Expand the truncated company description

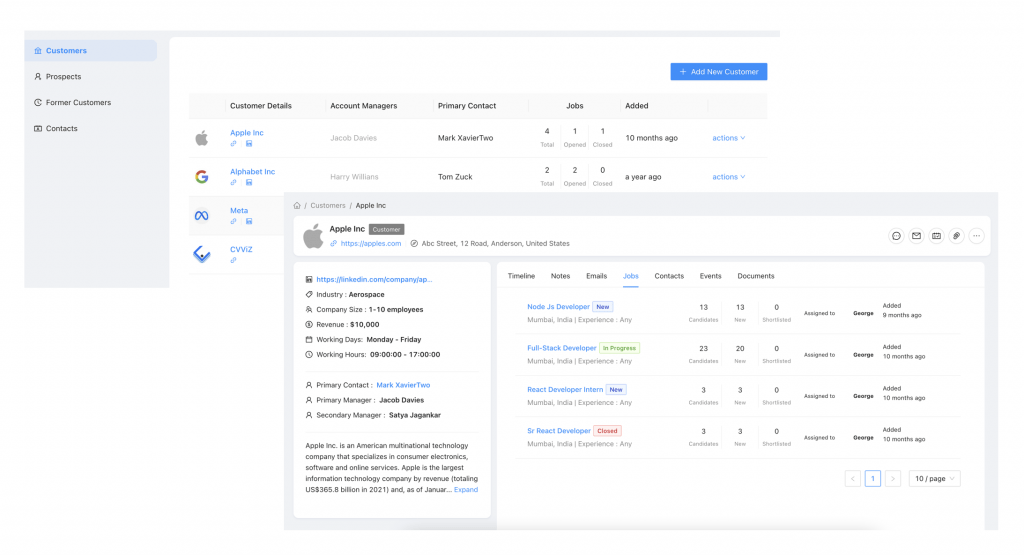click(466, 490)
